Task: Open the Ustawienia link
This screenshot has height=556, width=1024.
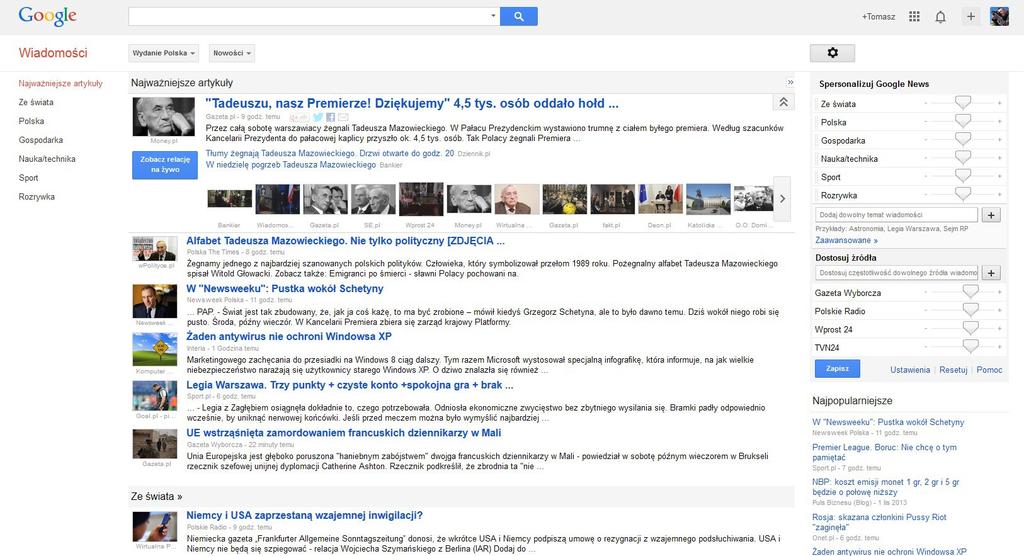Action: click(910, 370)
